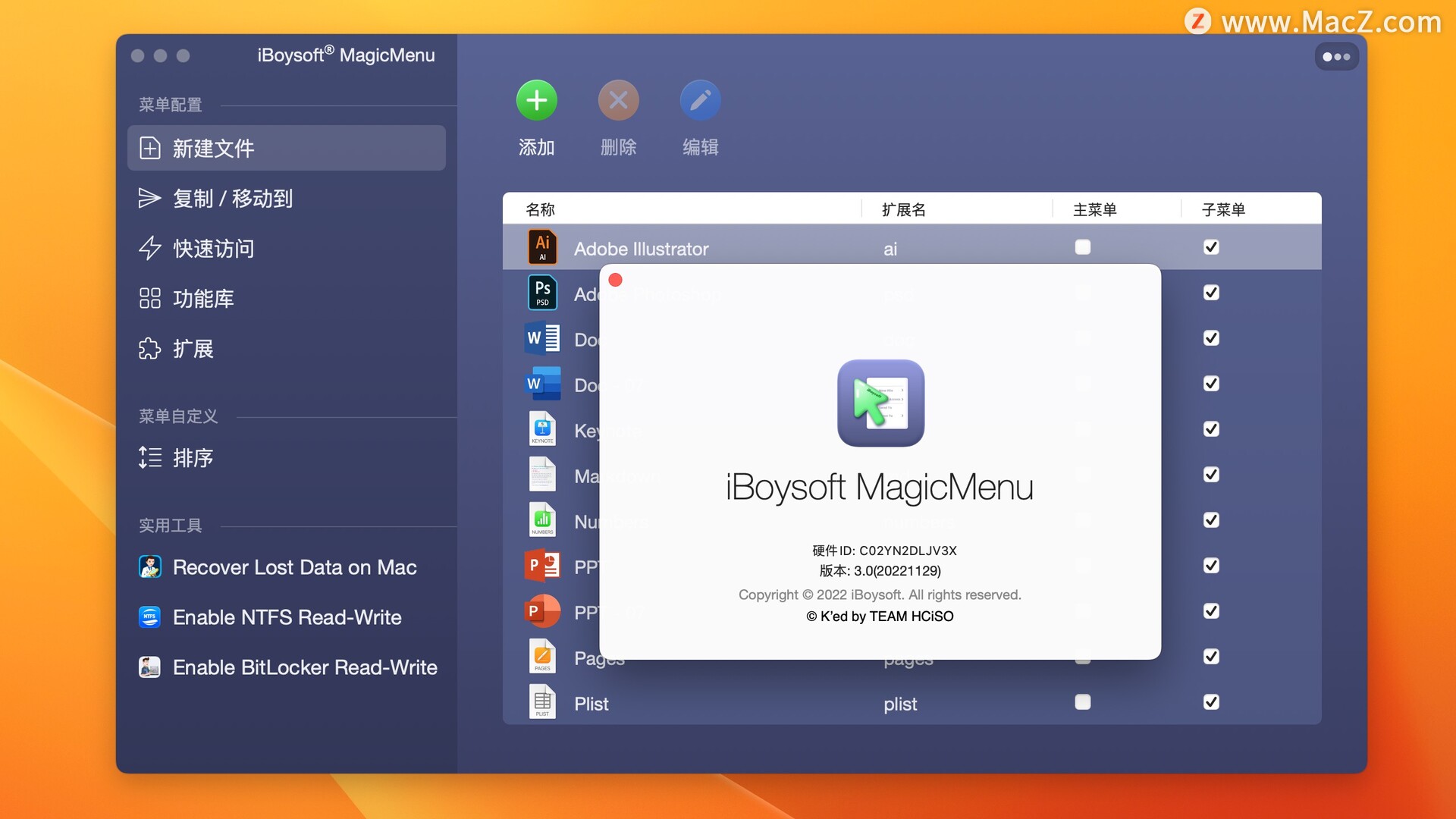Click the Plist file type icon
This screenshot has height=819, width=1456.
click(542, 702)
